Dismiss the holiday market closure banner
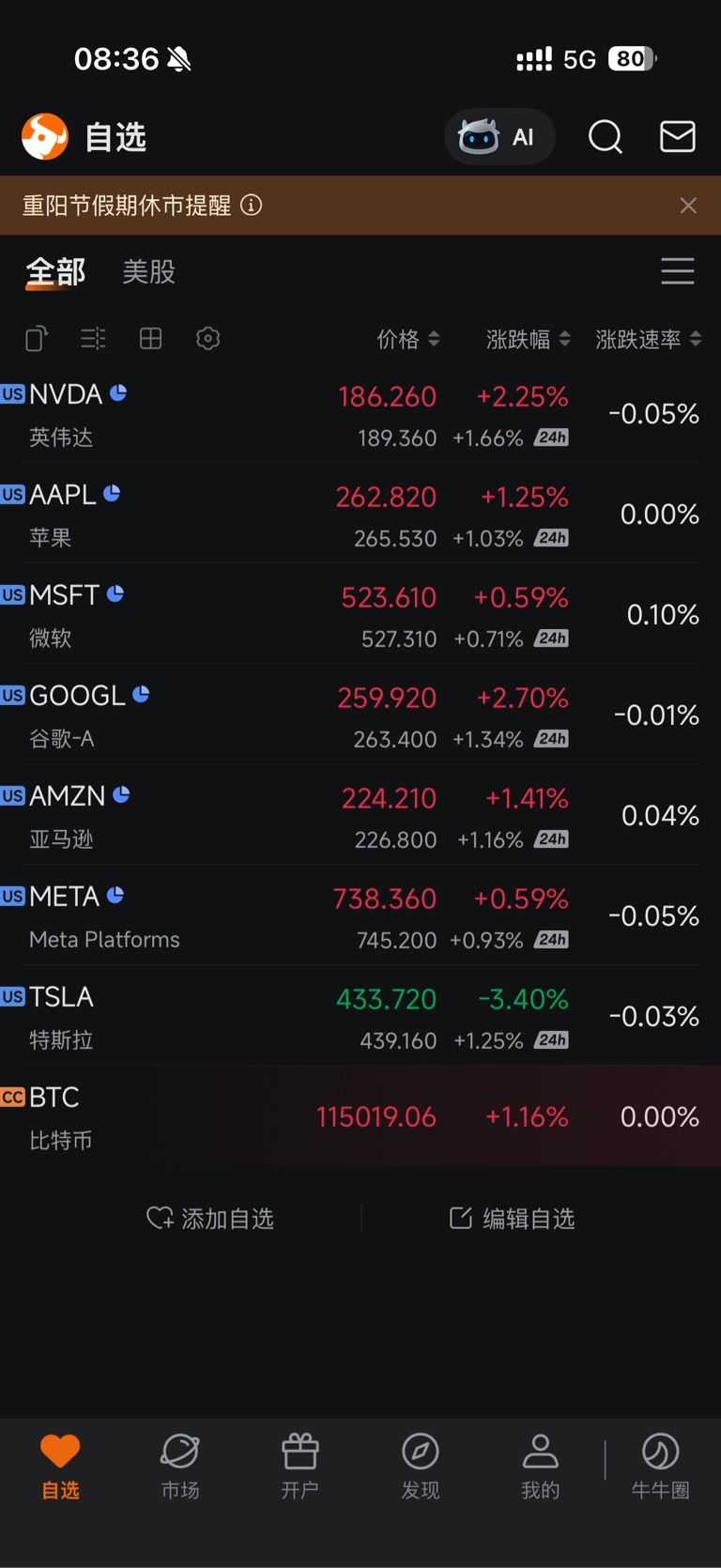Viewport: 721px width, 1568px height. (688, 206)
